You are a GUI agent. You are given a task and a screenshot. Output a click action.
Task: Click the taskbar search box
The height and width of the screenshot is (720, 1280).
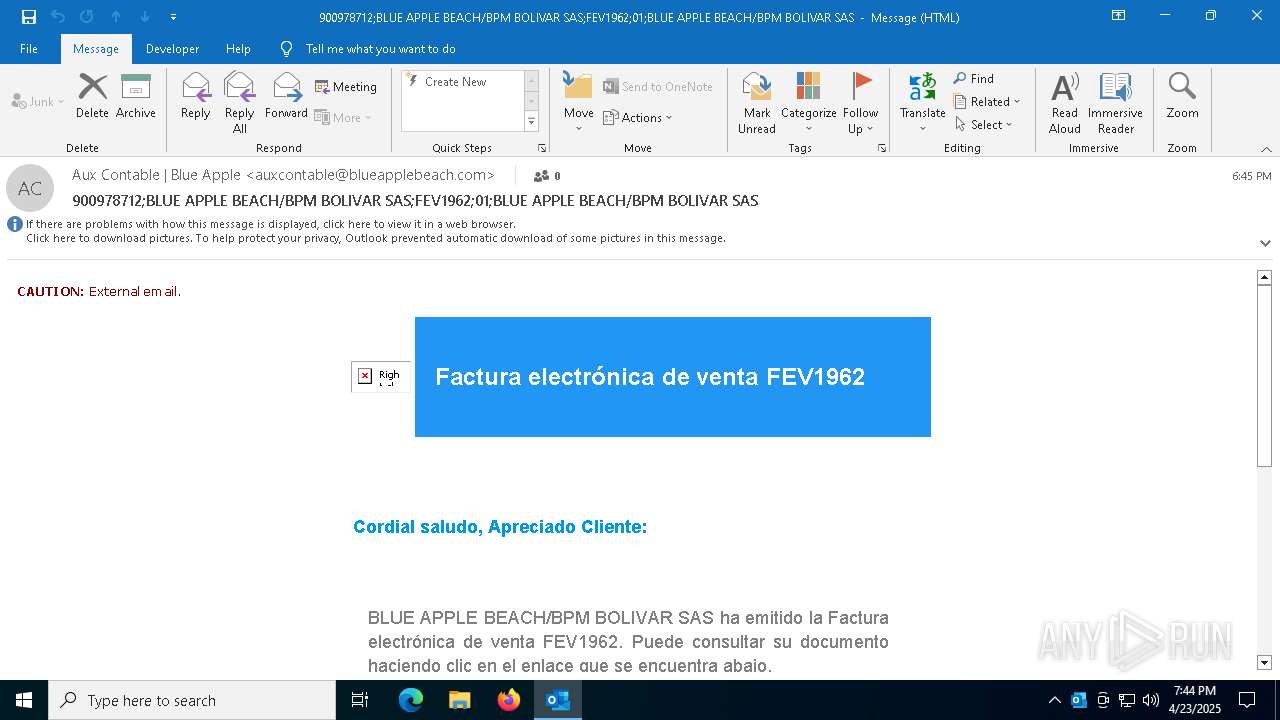point(192,700)
